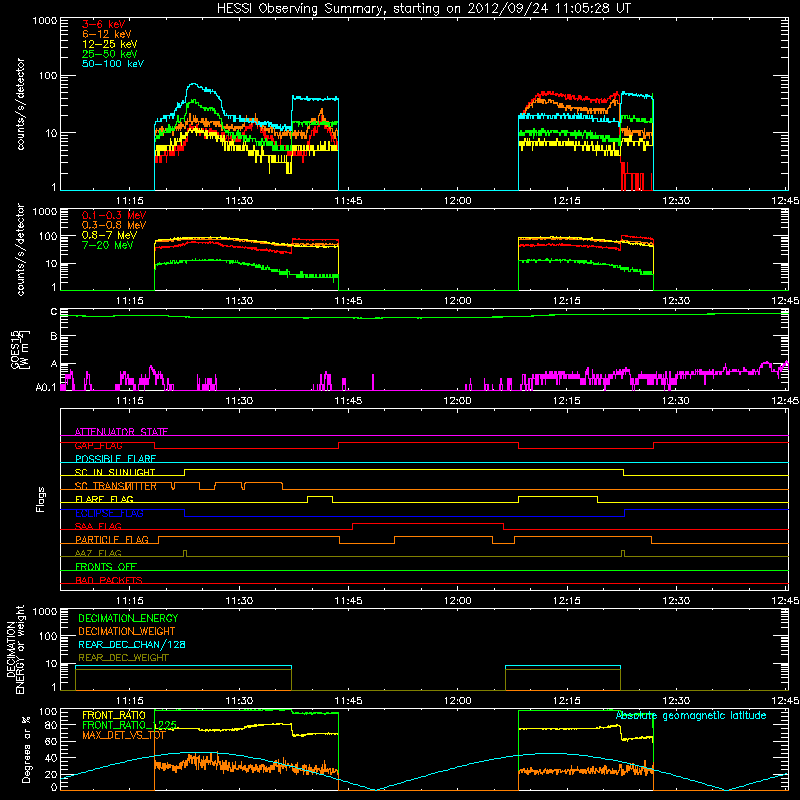Screen dimensions: 800x800
Task: Click the A0.1 tick label on GOES plot
Action: point(46,387)
